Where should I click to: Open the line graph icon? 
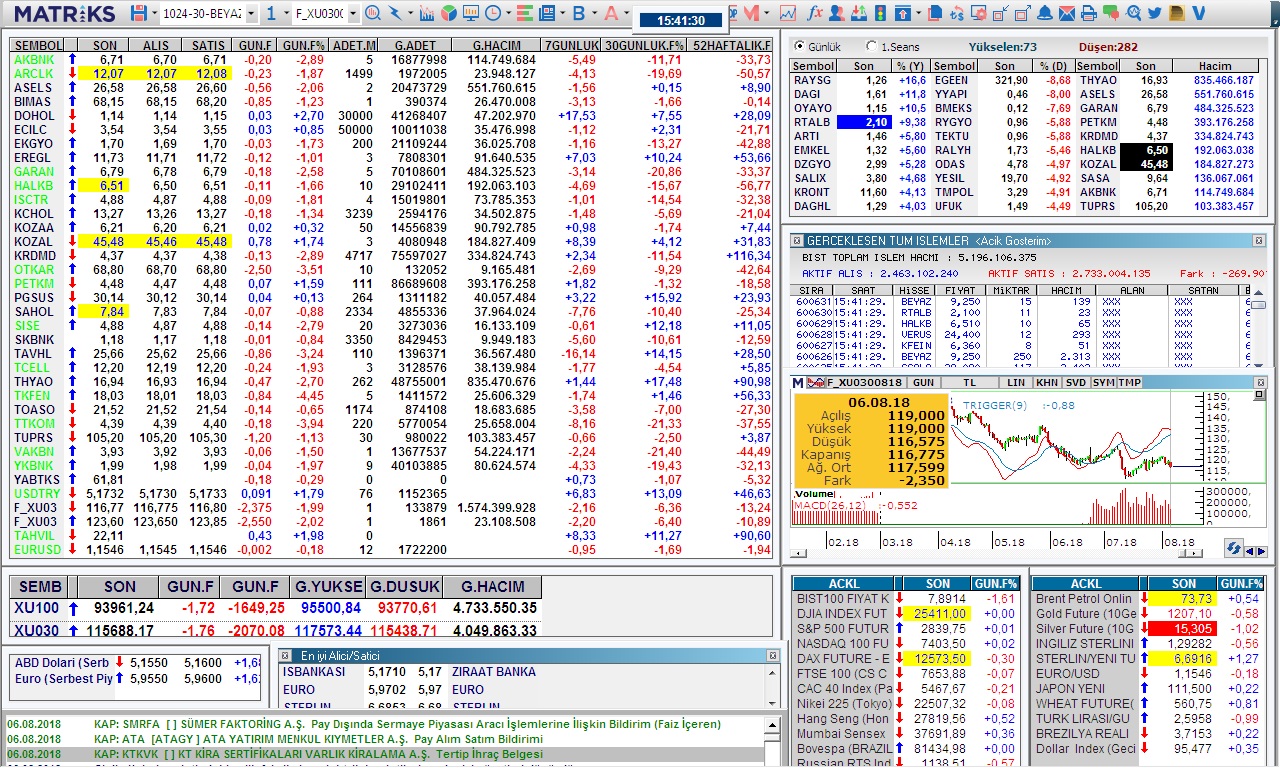coord(788,13)
